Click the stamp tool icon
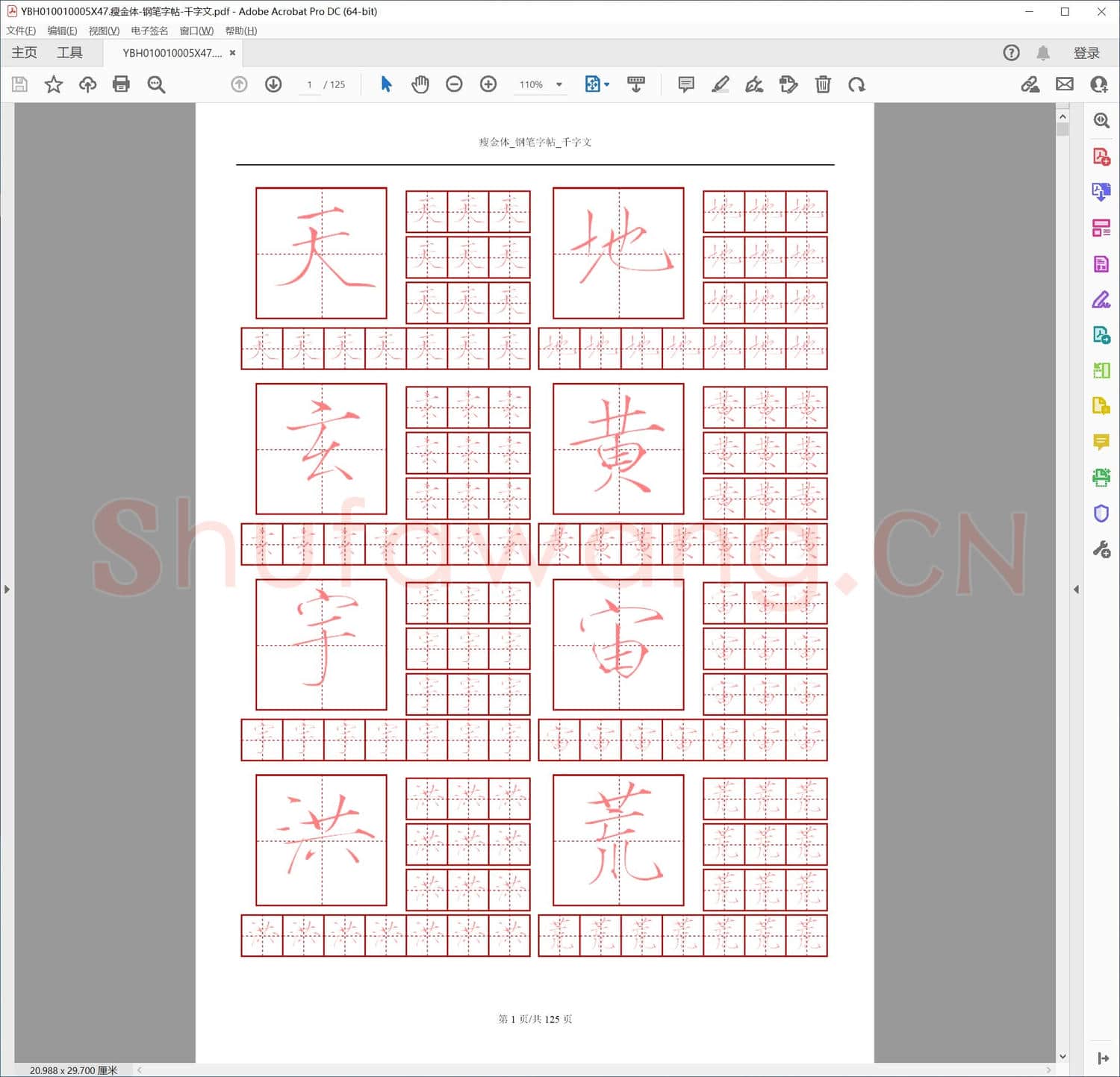Viewport: 1120px width, 1077px height. [x=788, y=84]
